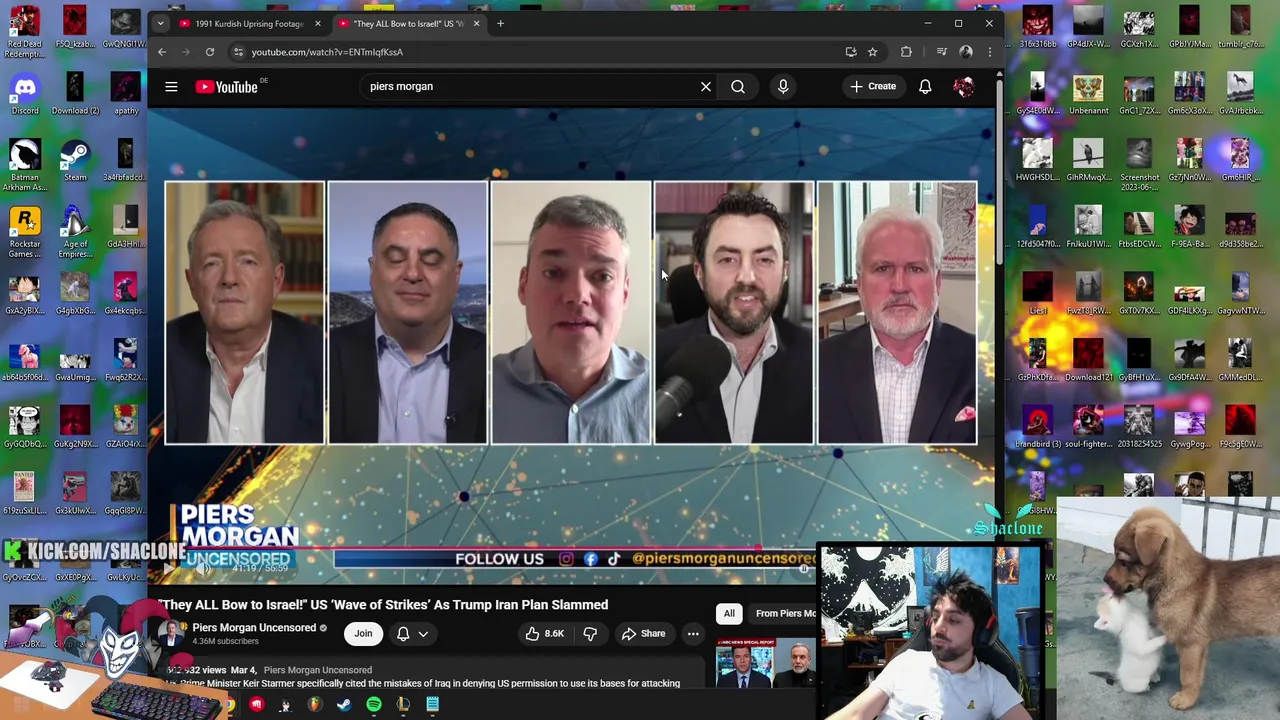The width and height of the screenshot is (1280, 720).
Task: Select the 'All' filter chip
Action: [x=729, y=613]
